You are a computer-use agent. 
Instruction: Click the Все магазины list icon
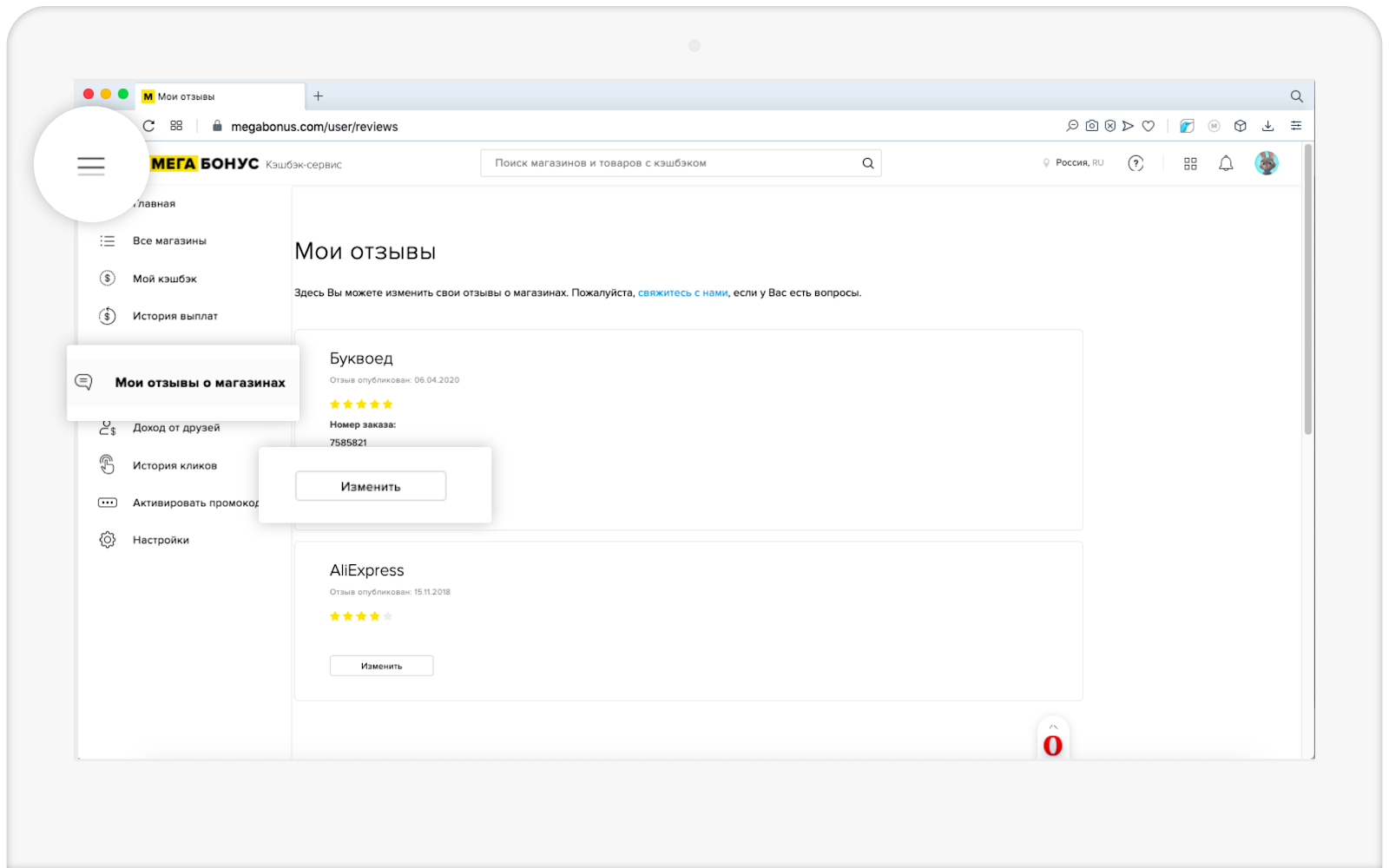[108, 241]
